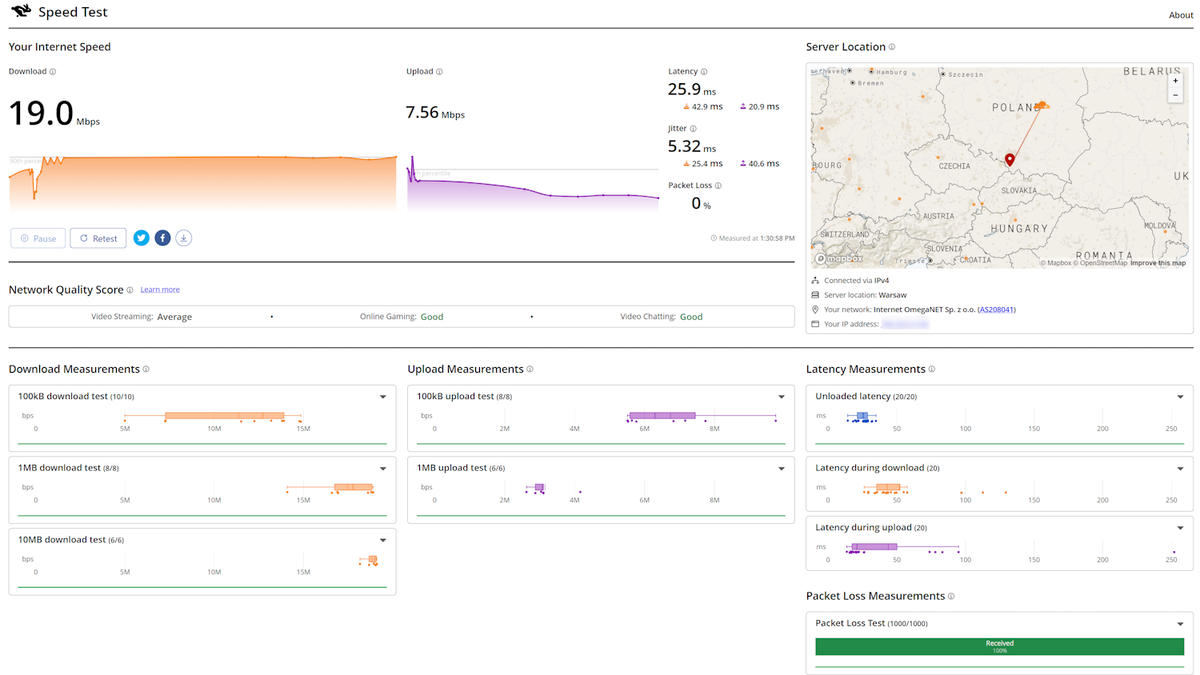Open the Learn more link
1200x675 pixels.
(x=160, y=289)
